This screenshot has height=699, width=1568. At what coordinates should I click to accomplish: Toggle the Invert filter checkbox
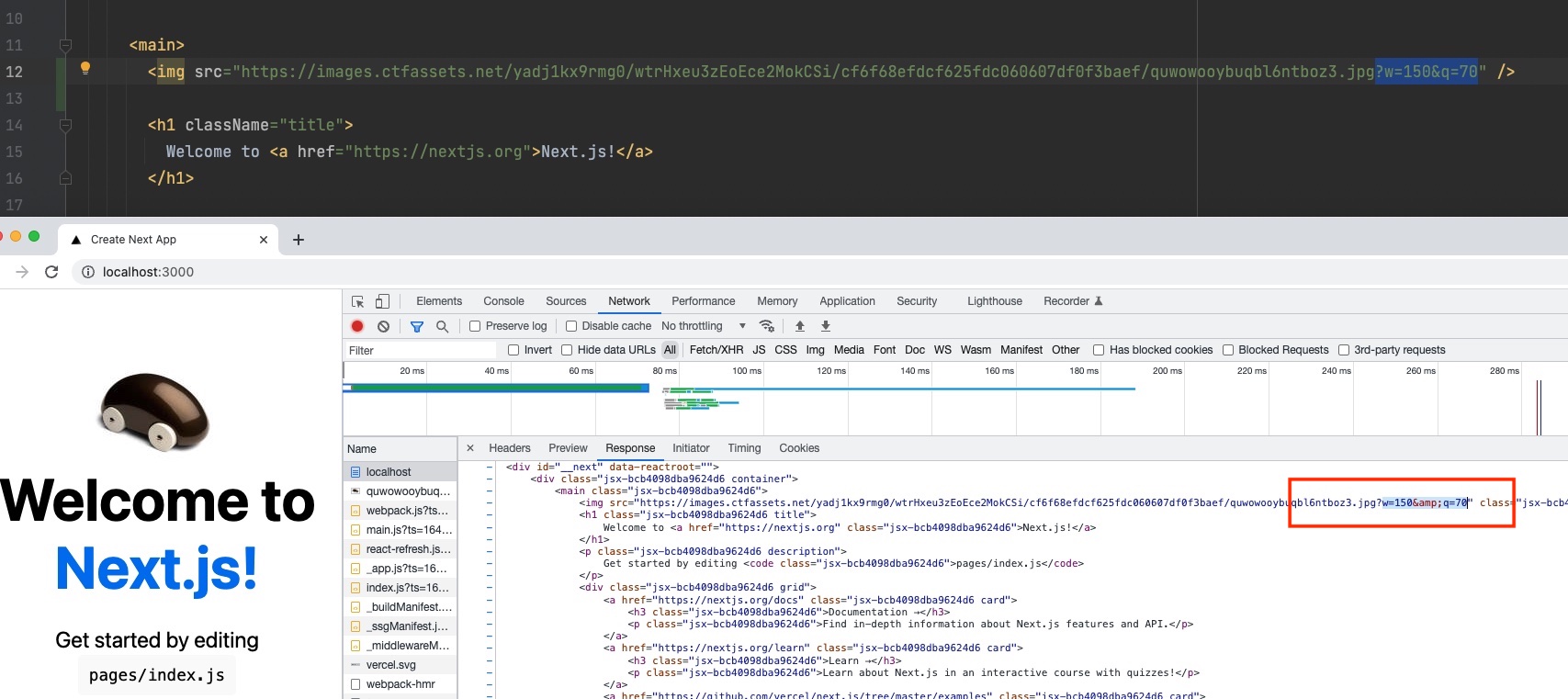click(x=513, y=350)
